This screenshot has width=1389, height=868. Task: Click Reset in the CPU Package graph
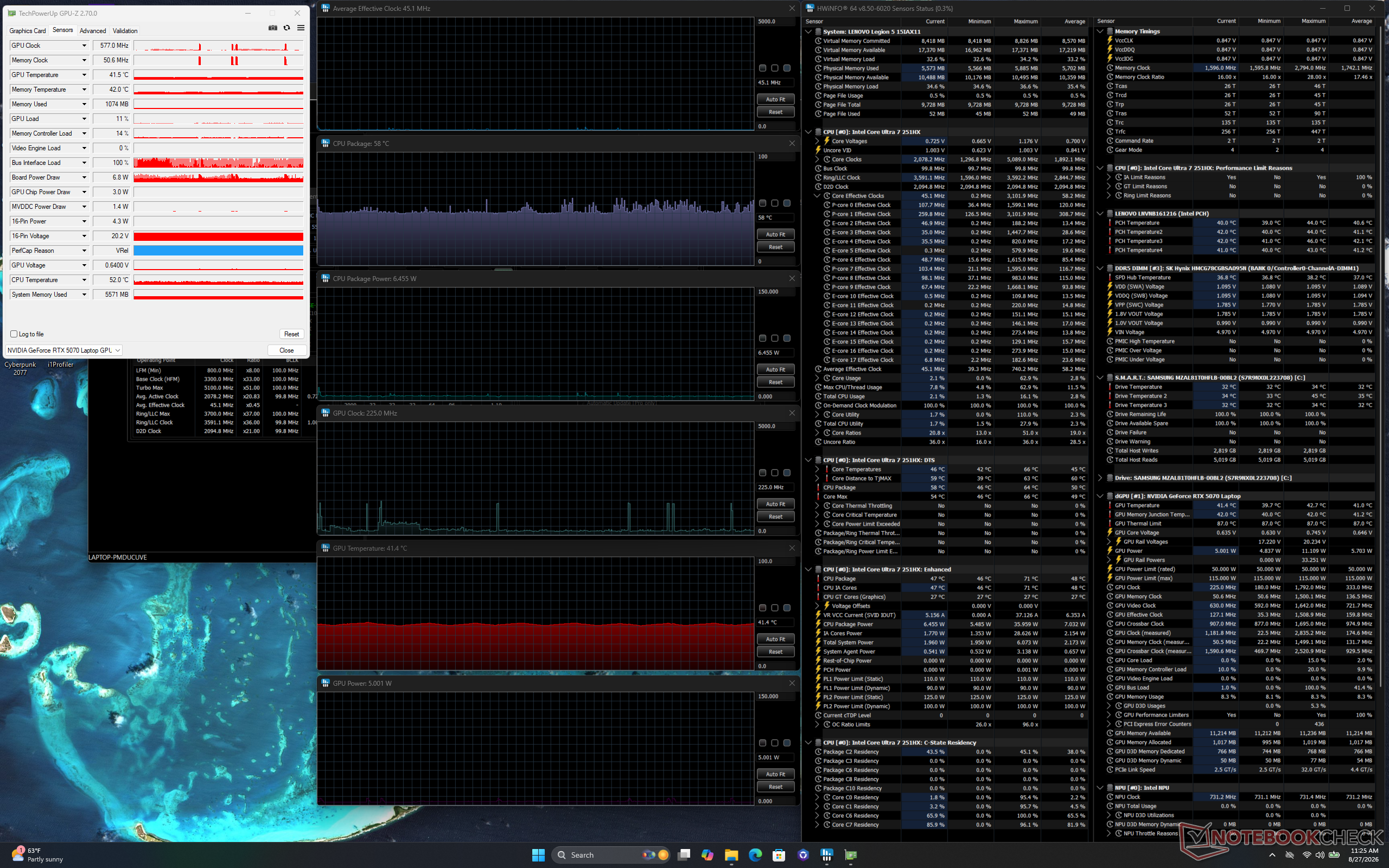[775, 247]
